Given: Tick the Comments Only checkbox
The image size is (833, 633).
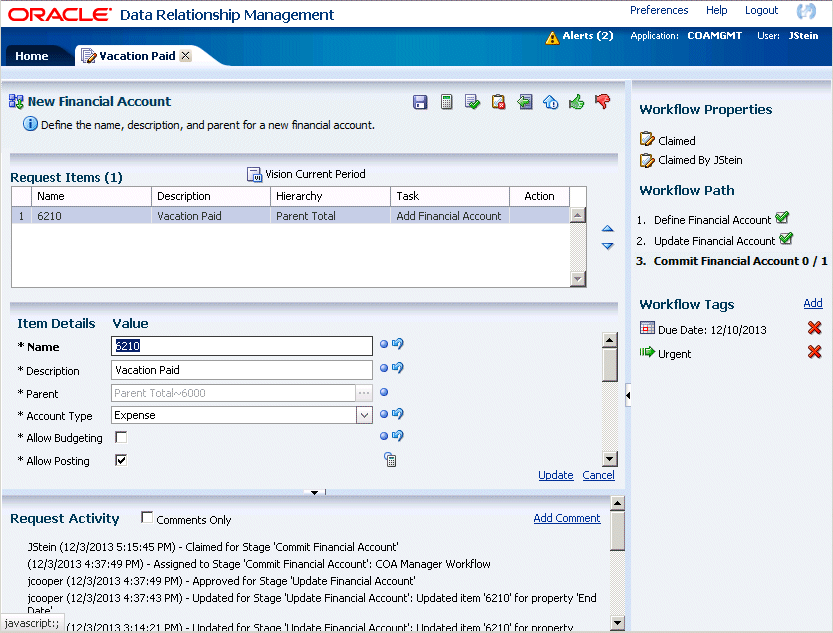Looking at the screenshot, I should click(x=147, y=517).
